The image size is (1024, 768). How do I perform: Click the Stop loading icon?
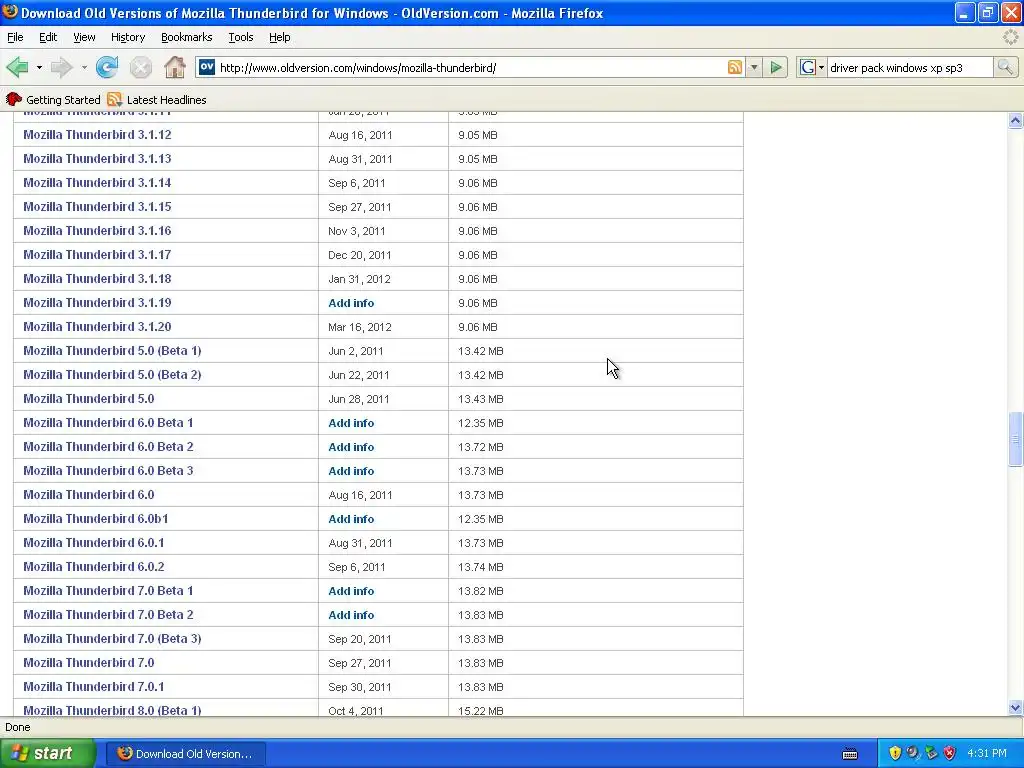[140, 67]
